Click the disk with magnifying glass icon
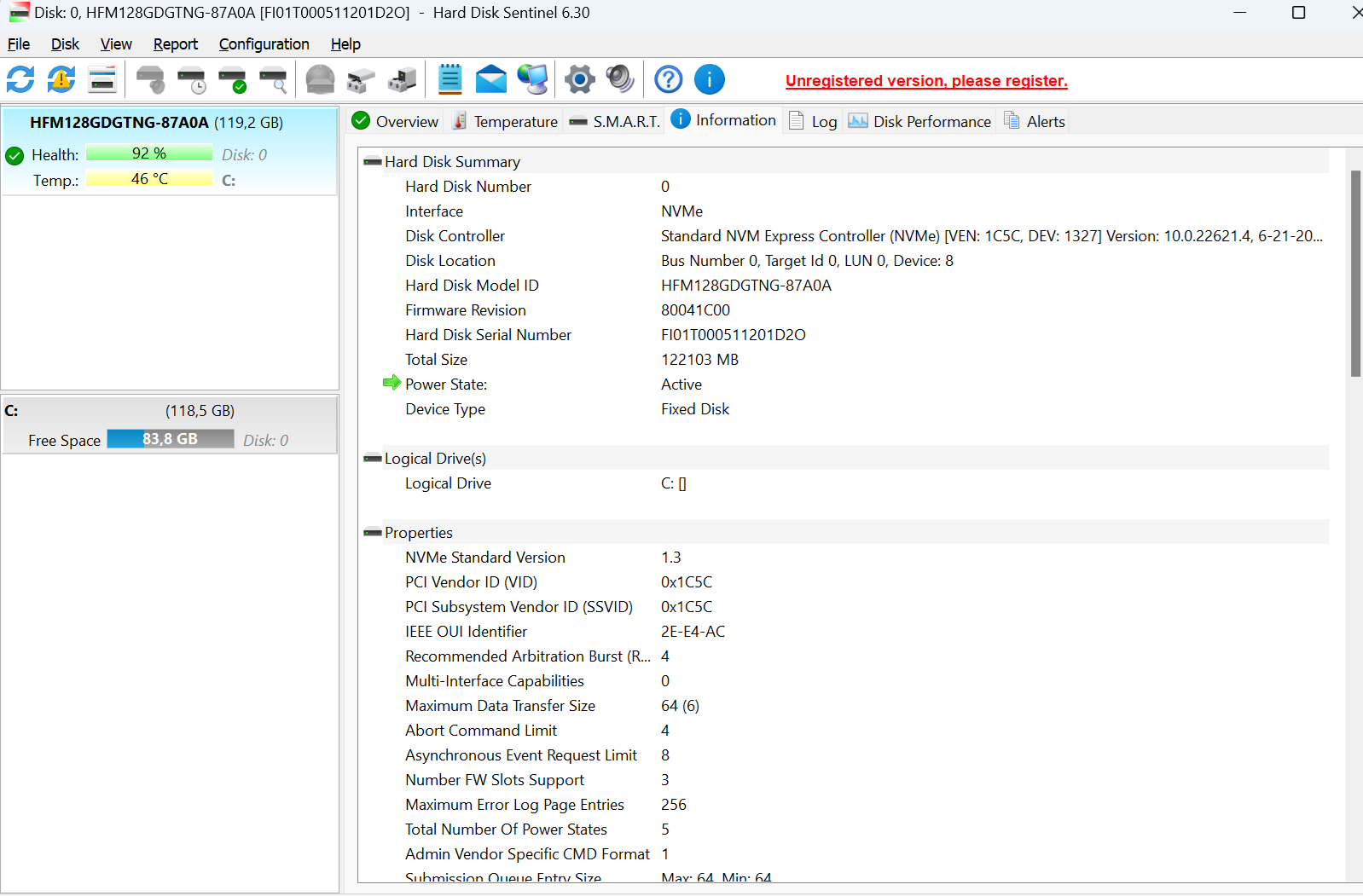The width and height of the screenshot is (1363, 896). pos(273,80)
